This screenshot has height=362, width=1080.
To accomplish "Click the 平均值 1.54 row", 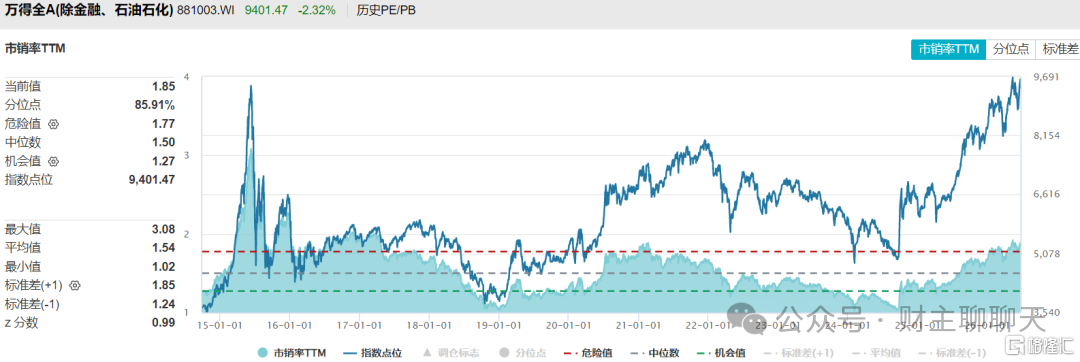I will [90, 248].
